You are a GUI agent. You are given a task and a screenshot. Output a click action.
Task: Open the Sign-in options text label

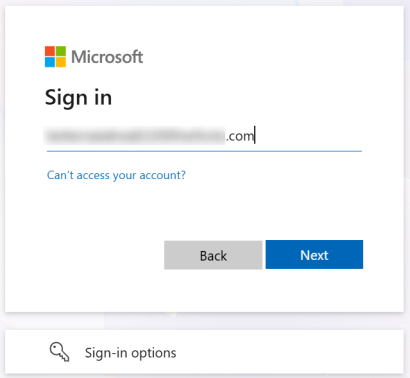click(x=130, y=353)
